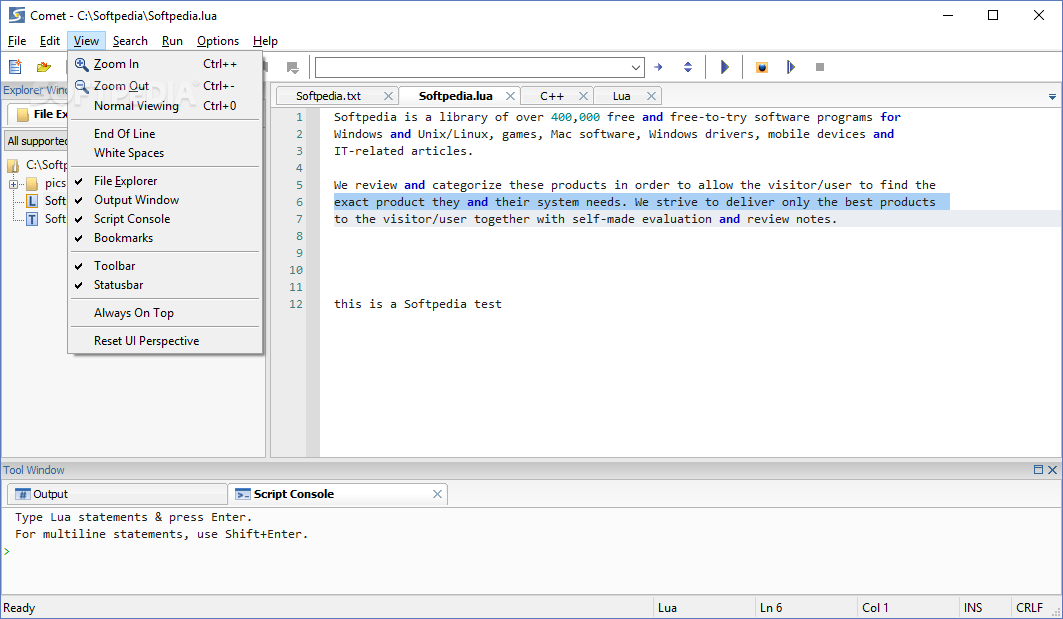Open the File menu
Image resolution: width=1063 pixels, height=619 pixels.
coord(17,41)
